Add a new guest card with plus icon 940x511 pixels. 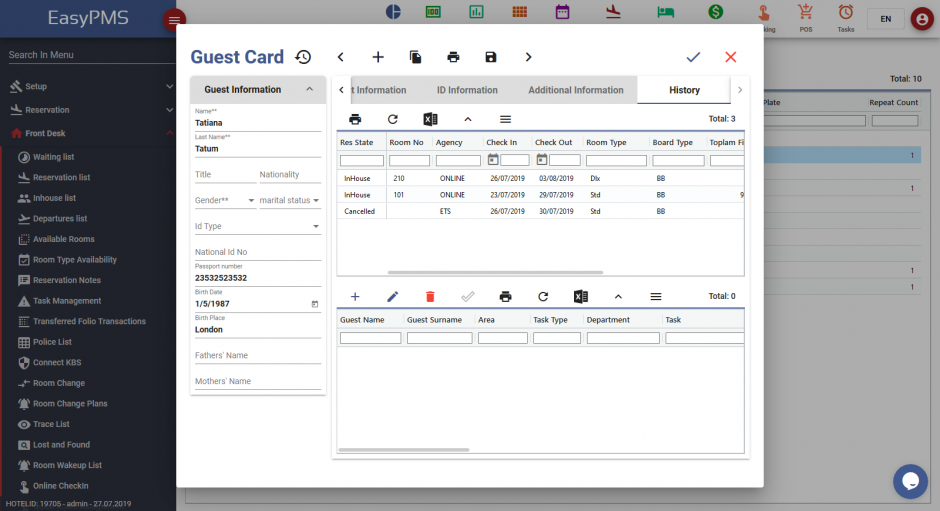[x=378, y=58]
